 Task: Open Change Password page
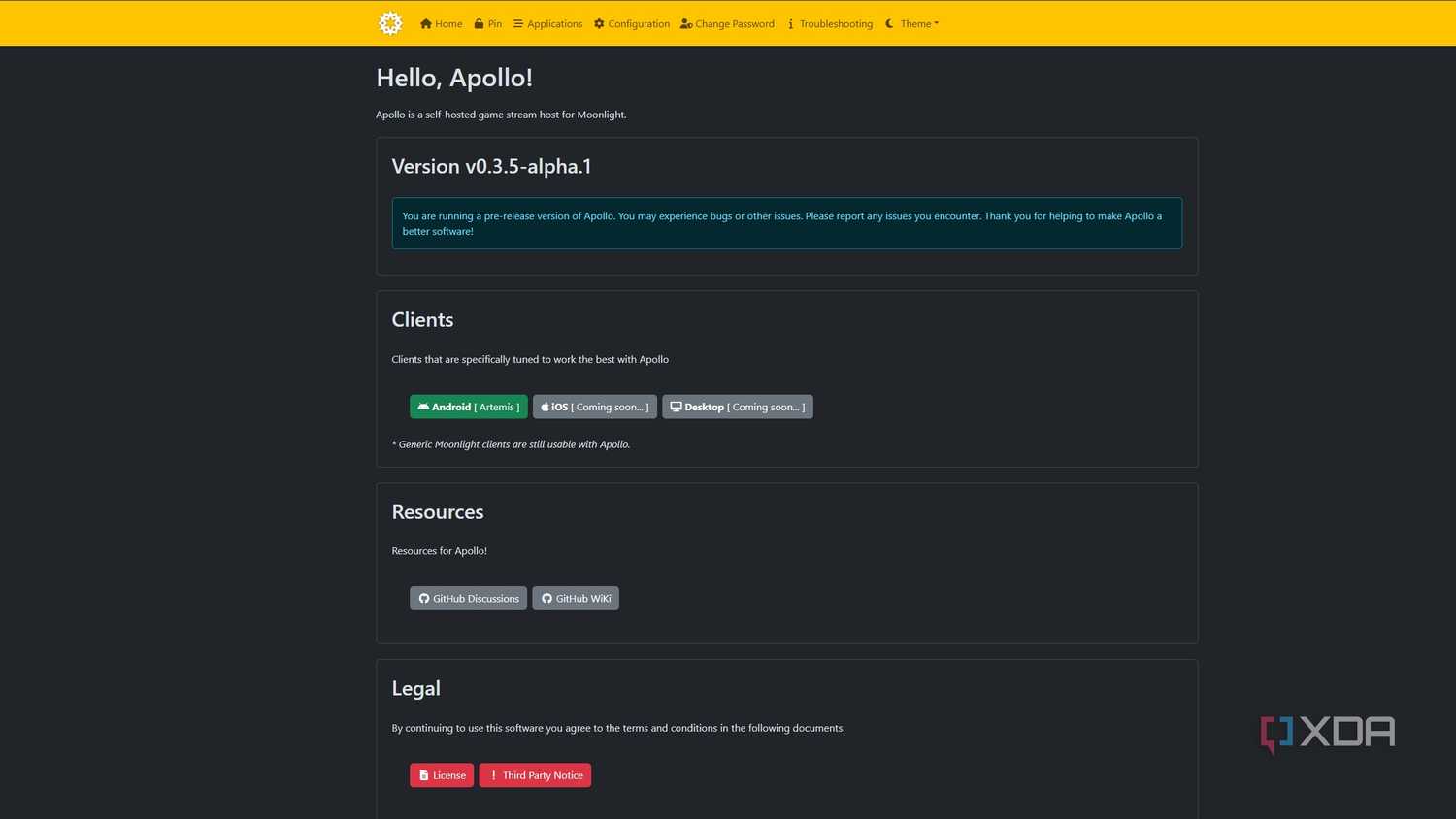point(727,23)
